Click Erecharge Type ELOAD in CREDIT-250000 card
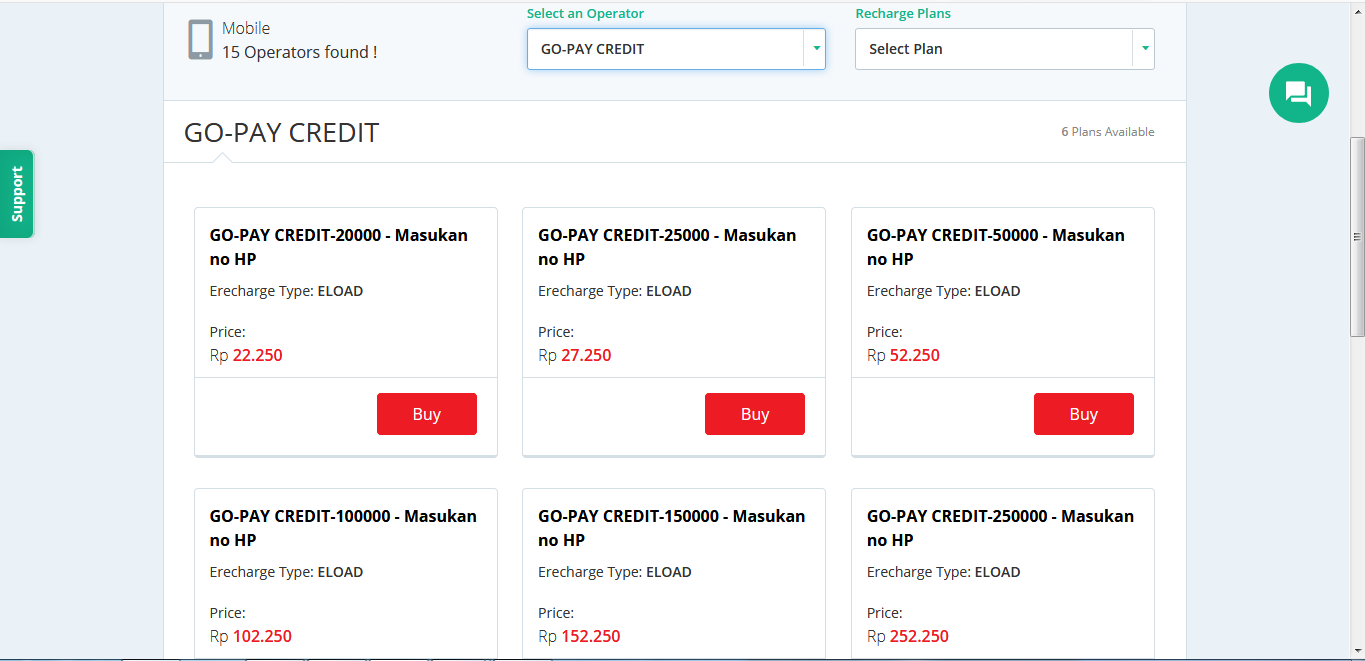Screen dimensions: 1365x661 coord(944,572)
